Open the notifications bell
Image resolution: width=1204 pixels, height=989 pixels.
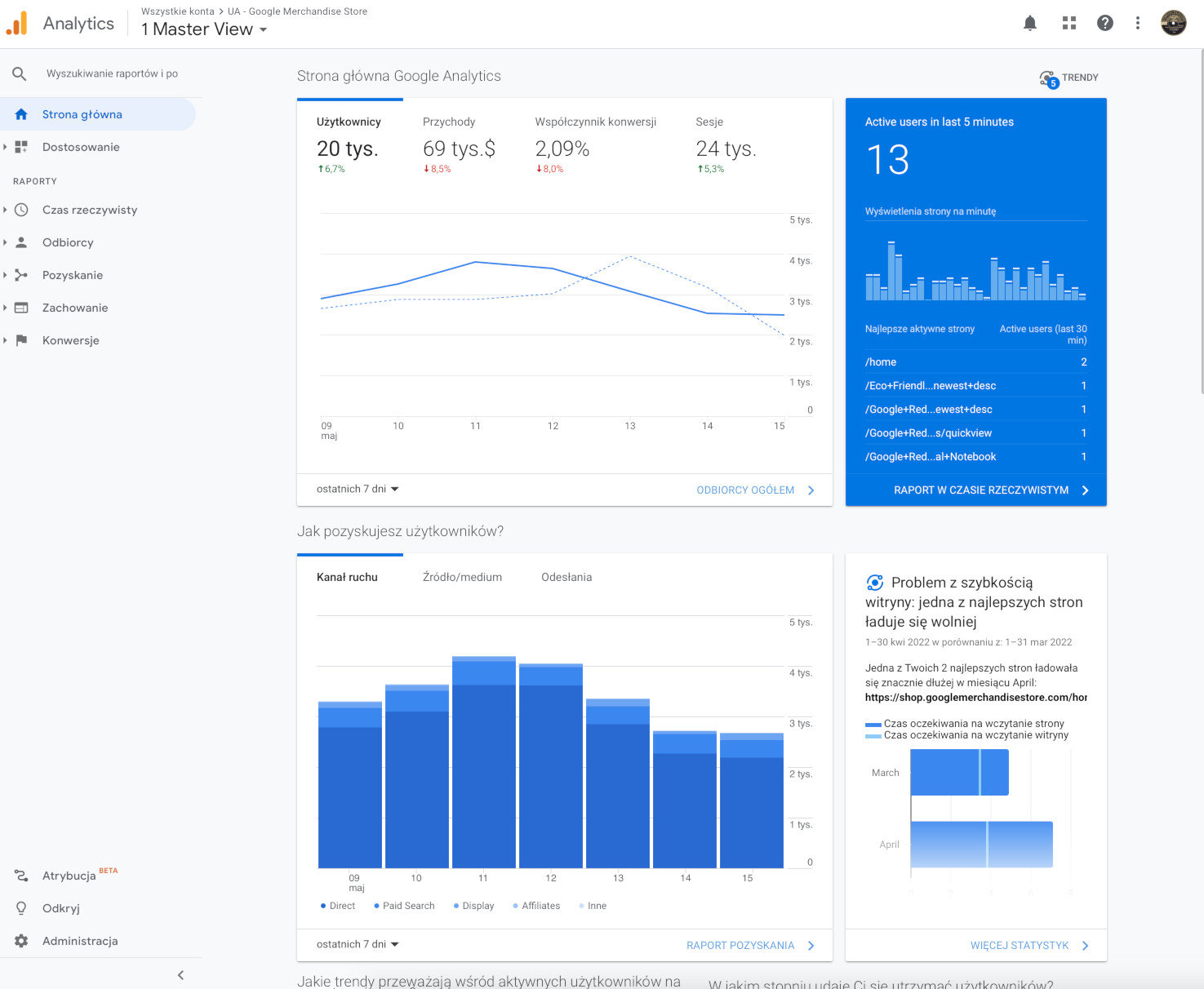click(x=1030, y=24)
